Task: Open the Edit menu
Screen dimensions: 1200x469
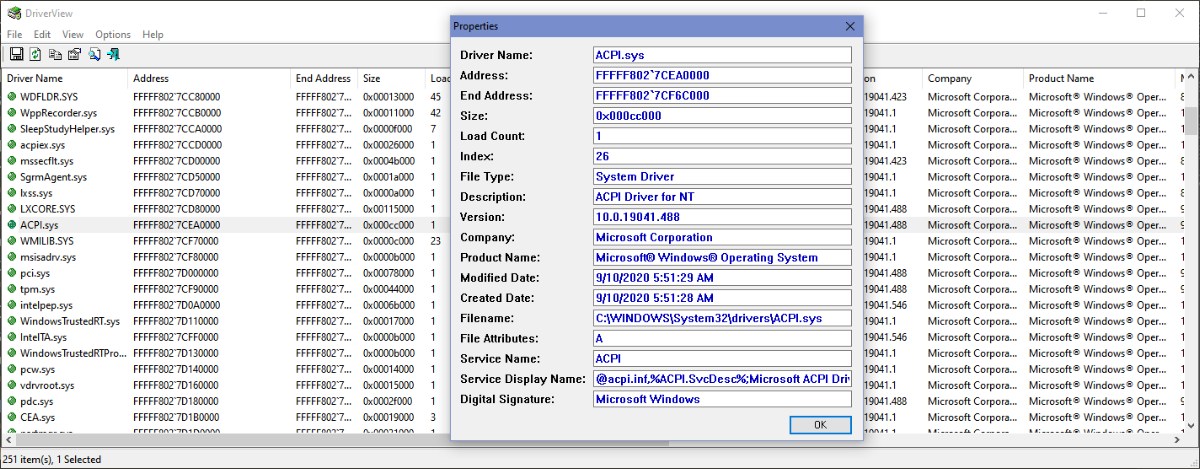Action: pos(42,34)
